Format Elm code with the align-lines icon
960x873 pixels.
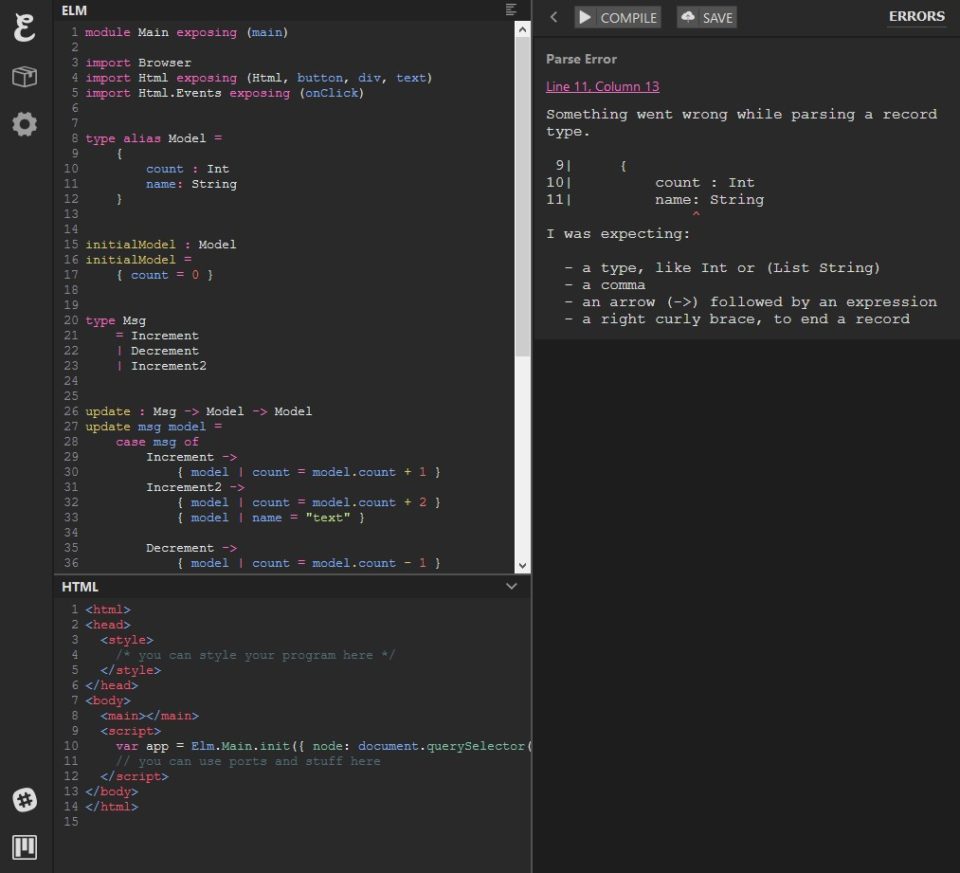[x=512, y=10]
